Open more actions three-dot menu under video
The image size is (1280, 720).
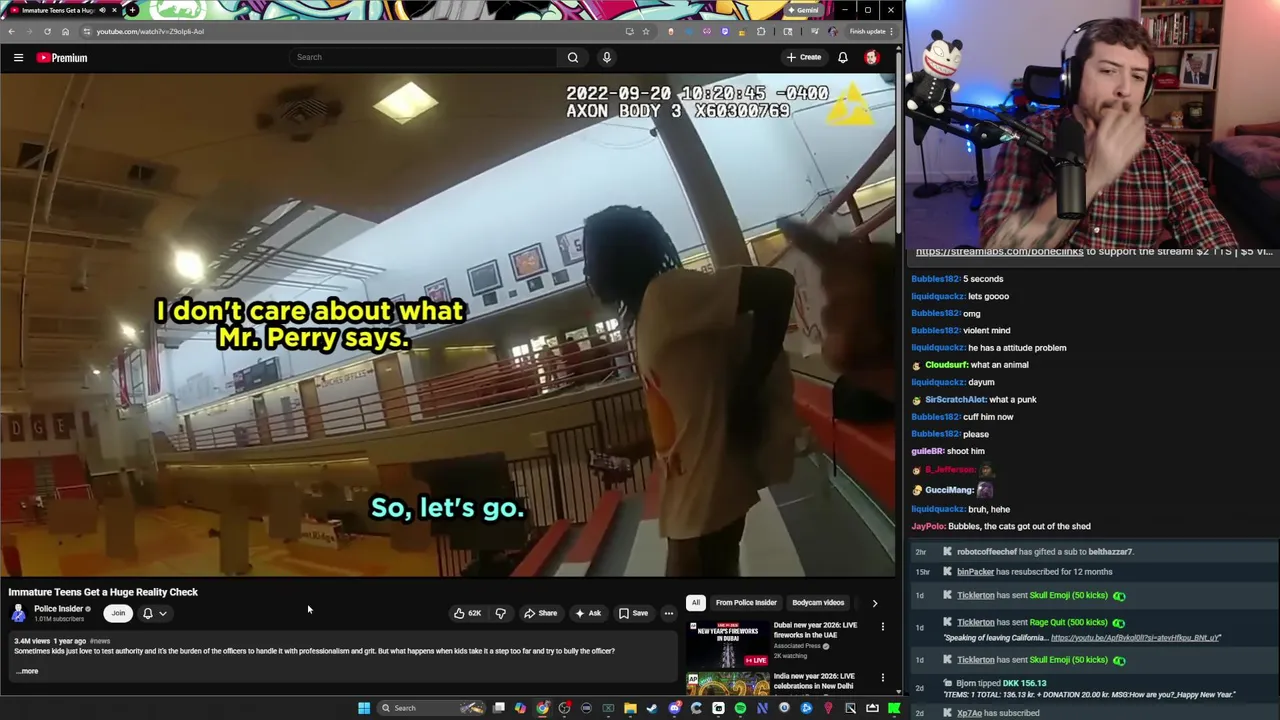pyautogui.click(x=669, y=613)
